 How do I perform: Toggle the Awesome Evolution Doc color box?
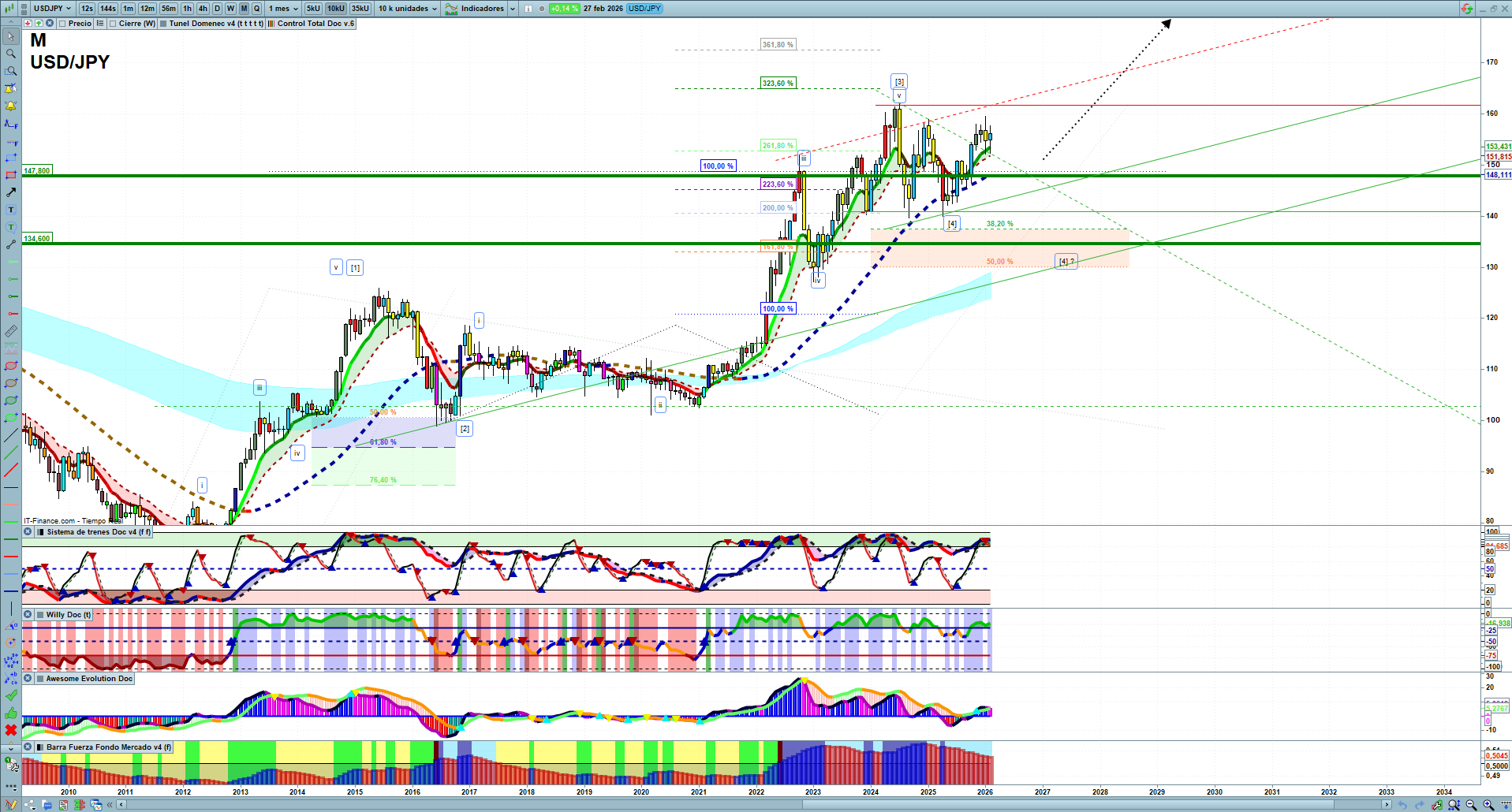coord(40,679)
